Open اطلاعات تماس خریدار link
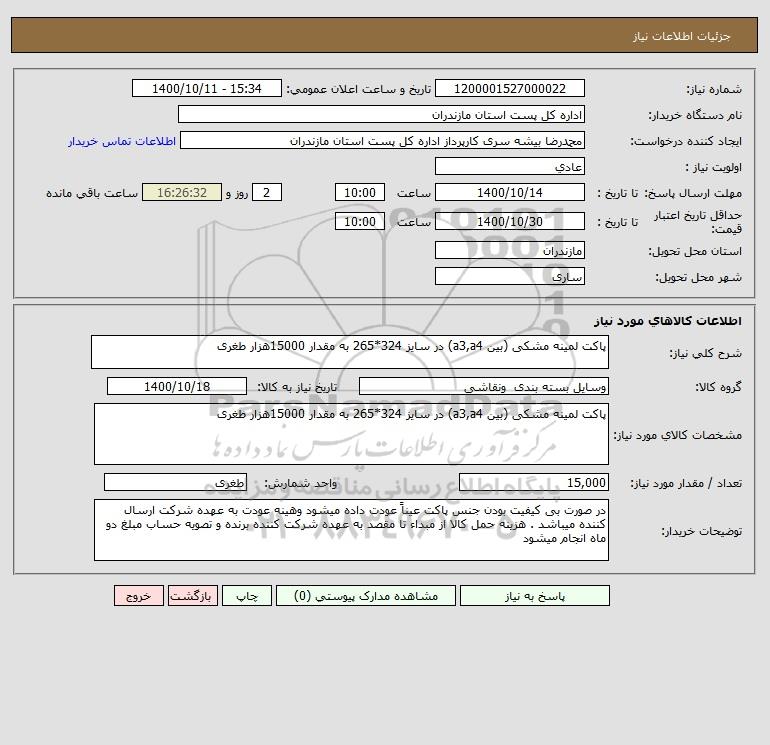The height and width of the screenshot is (745, 770). point(122,141)
